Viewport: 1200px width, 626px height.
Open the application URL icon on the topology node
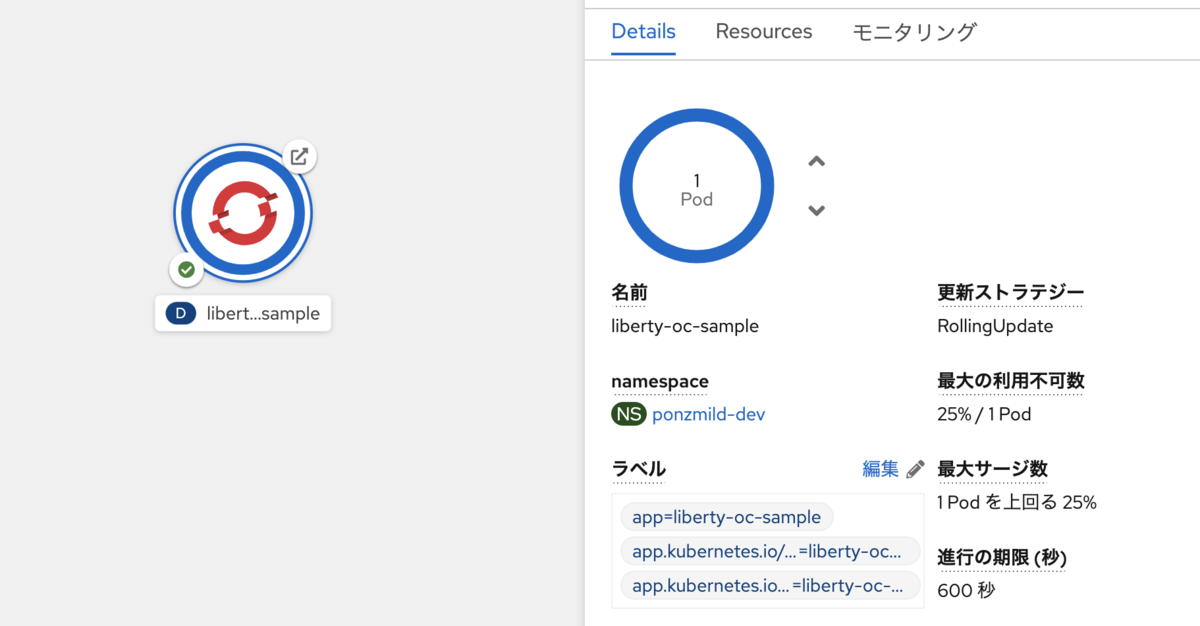pos(299,156)
